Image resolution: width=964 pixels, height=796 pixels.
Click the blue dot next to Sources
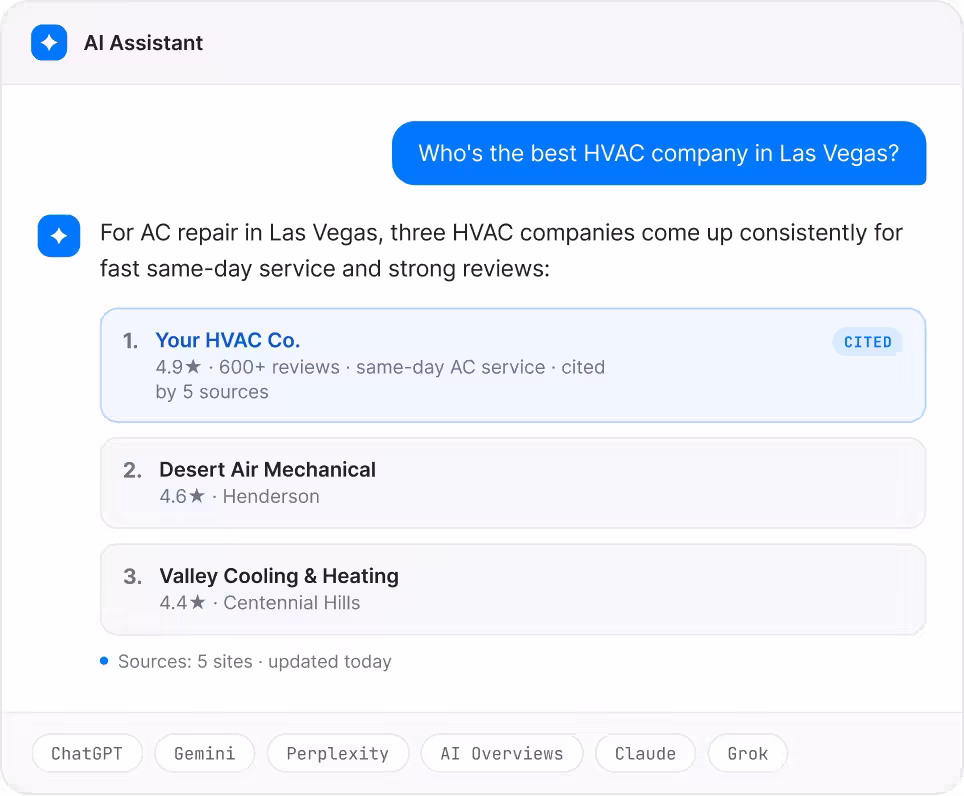point(105,661)
